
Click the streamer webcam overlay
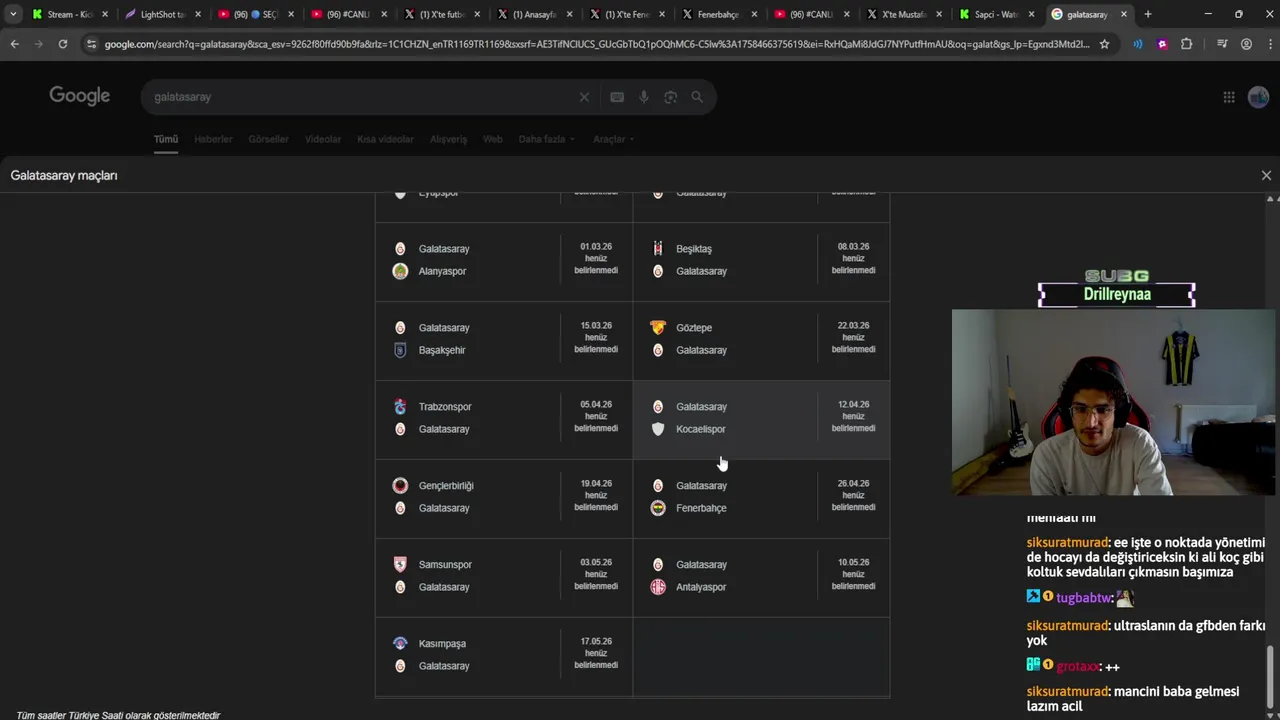pyautogui.click(x=1114, y=402)
